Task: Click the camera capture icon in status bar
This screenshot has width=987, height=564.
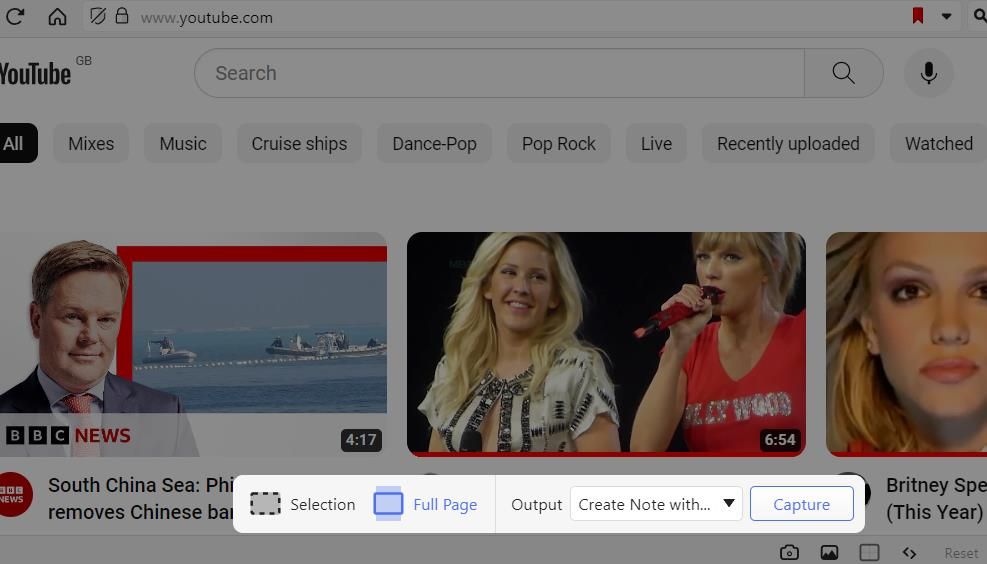Action: click(789, 552)
